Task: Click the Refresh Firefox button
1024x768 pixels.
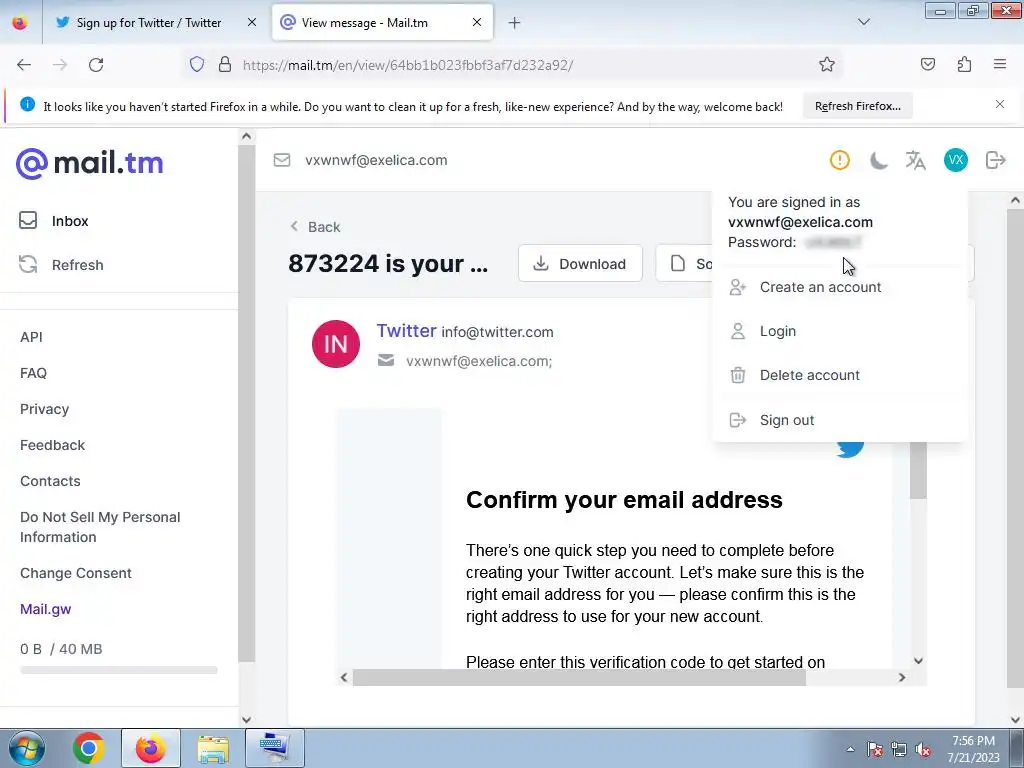Action: [857, 106]
